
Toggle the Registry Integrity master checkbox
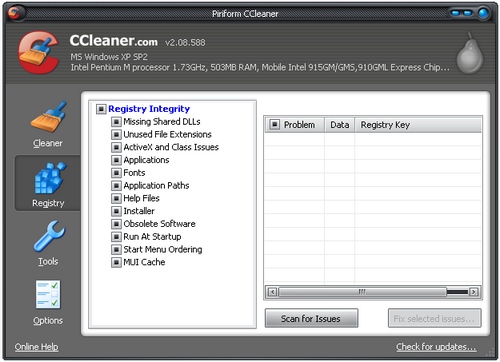101,109
